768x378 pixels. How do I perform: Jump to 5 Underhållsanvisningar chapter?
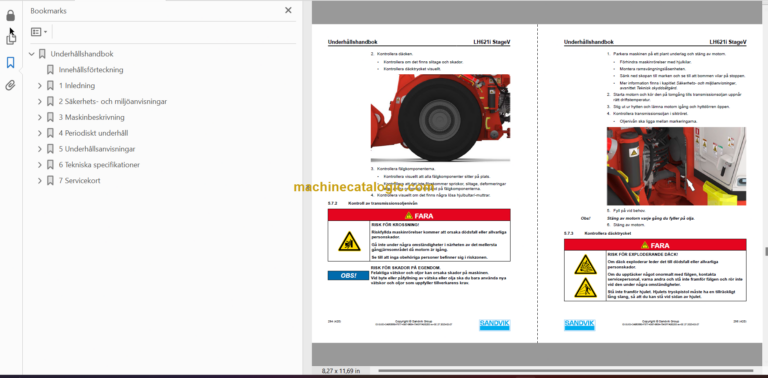97,149
